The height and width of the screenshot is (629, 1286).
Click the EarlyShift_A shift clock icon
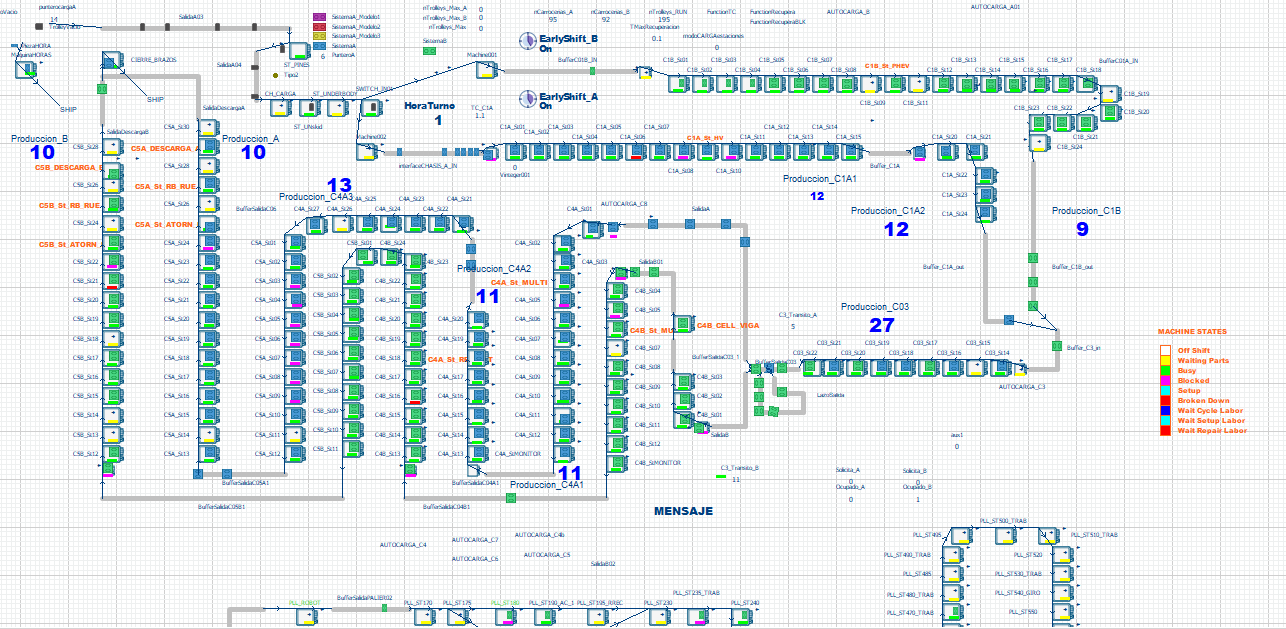[x=528, y=98]
